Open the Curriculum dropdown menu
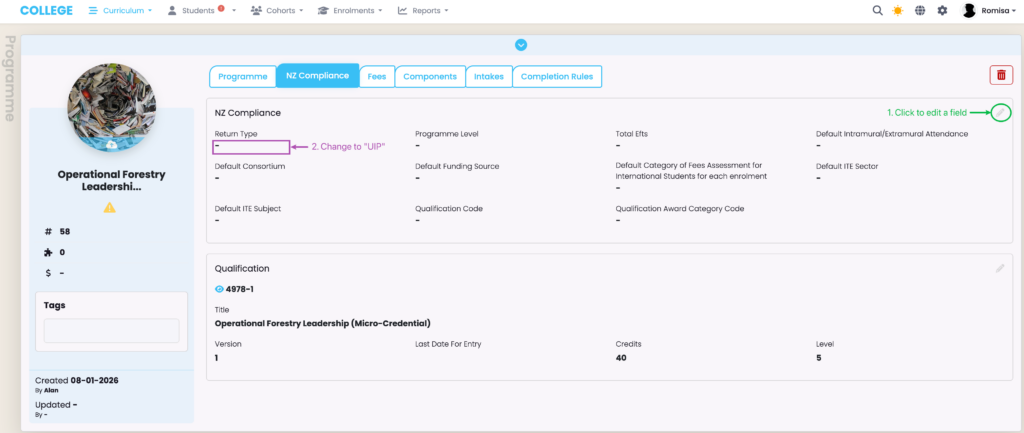The image size is (1024, 433). (x=120, y=11)
